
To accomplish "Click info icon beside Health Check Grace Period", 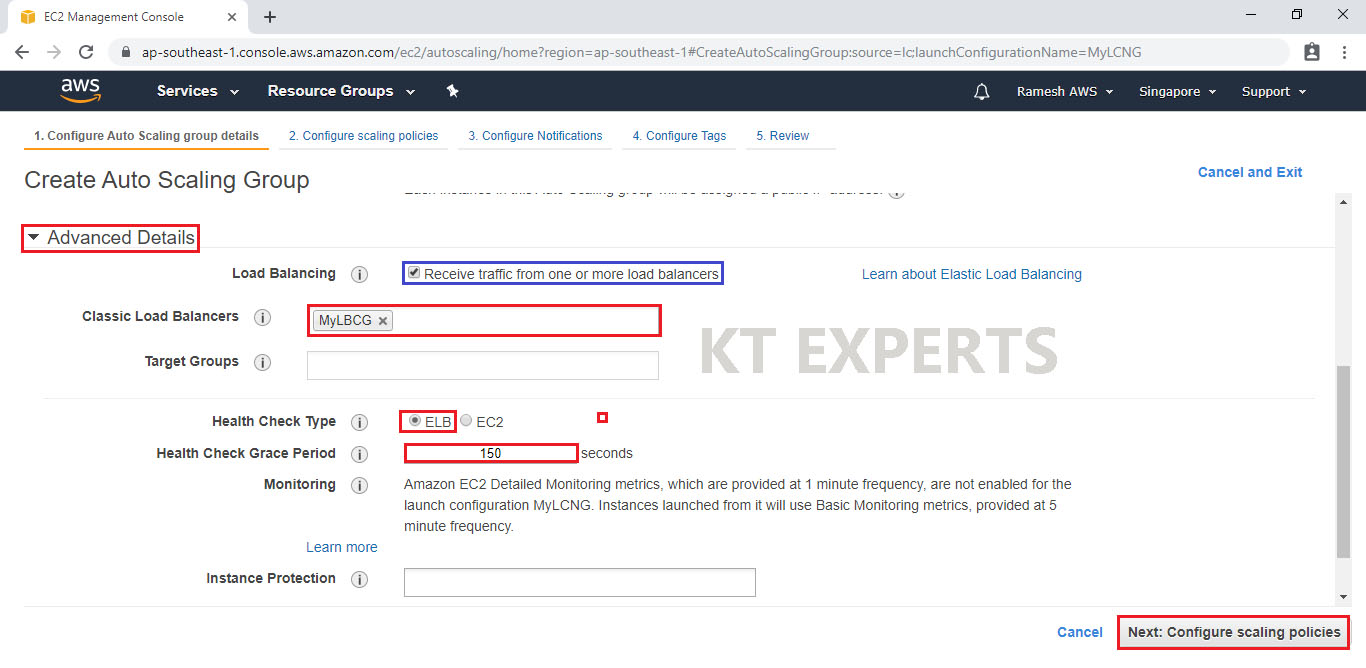I will pyautogui.click(x=360, y=454).
